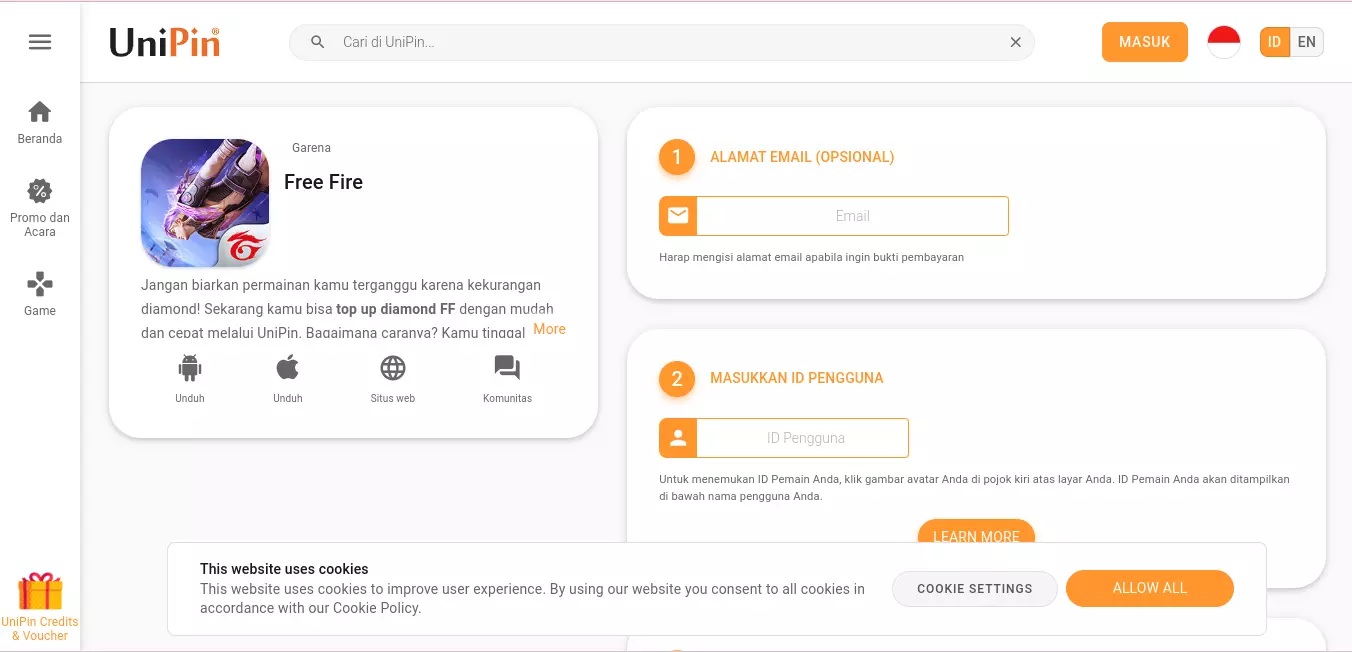Screen dimensions: 1352x652
Task: Click the user icon beside ID Pengguna
Action: click(678, 438)
